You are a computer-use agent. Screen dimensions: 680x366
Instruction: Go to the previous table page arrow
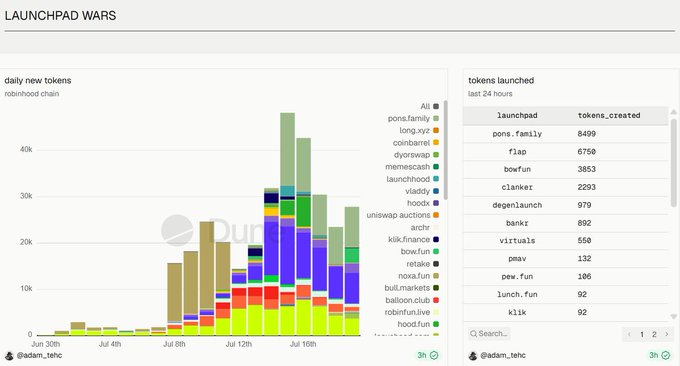click(629, 334)
